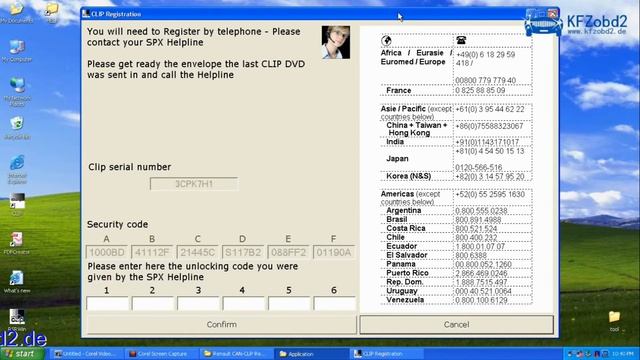Click the Chile phone number
Screen dimensions: 640x360
point(476,238)
